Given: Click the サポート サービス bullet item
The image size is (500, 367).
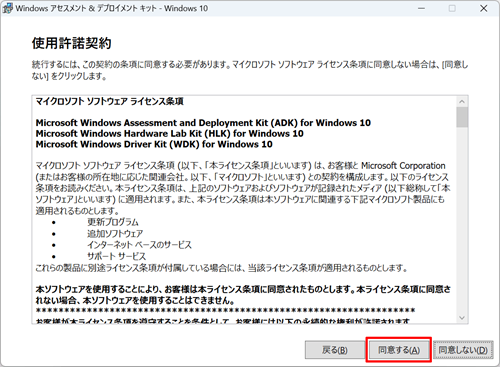Looking at the screenshot, I should click(x=116, y=256).
